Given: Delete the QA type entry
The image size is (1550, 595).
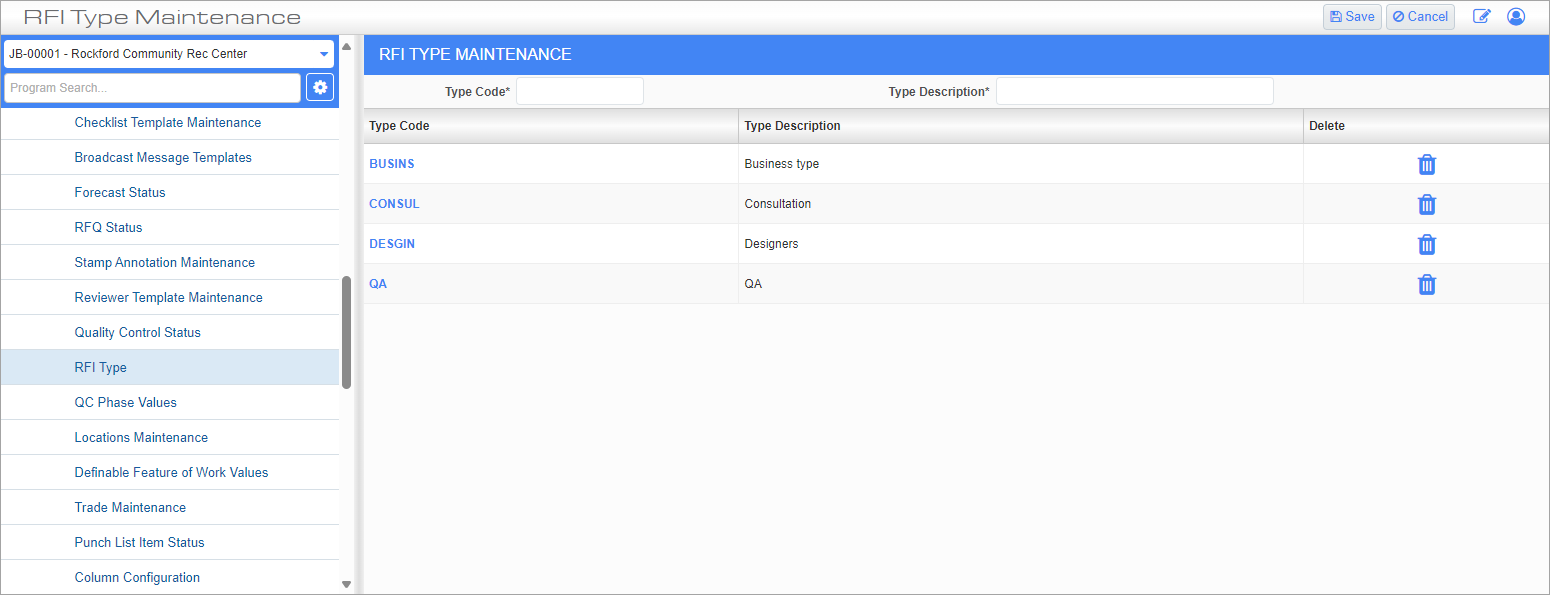Looking at the screenshot, I should point(1427,285).
